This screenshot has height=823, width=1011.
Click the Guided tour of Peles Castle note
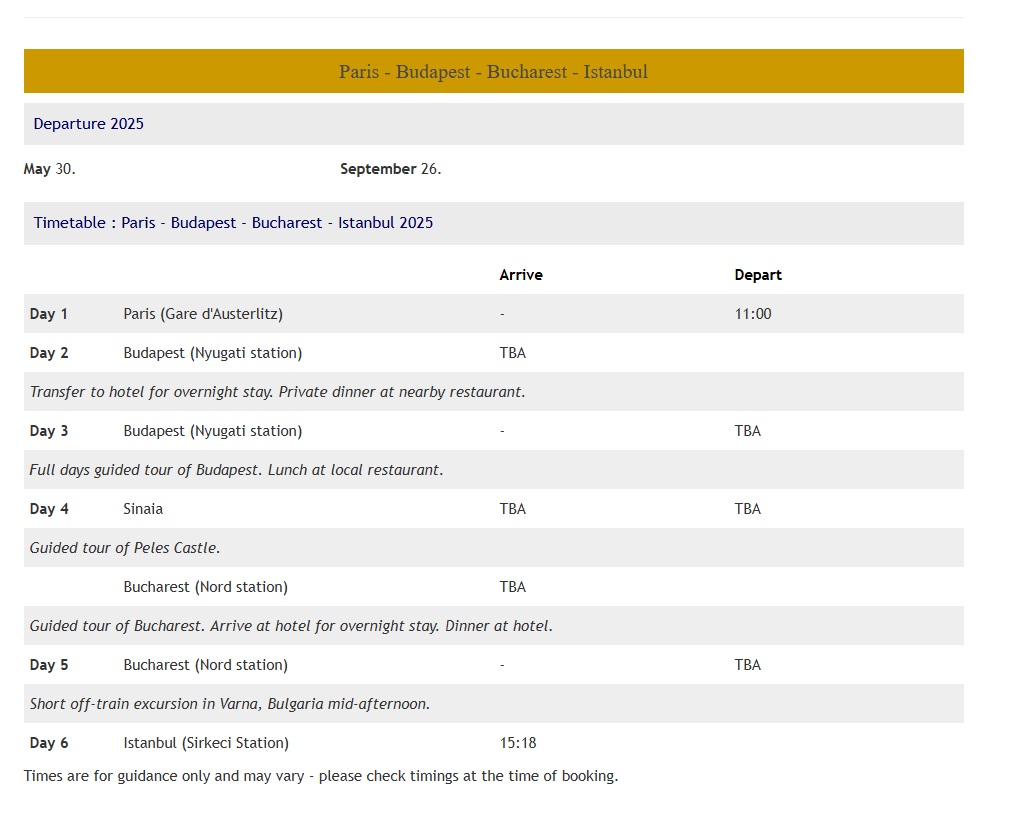(x=125, y=548)
